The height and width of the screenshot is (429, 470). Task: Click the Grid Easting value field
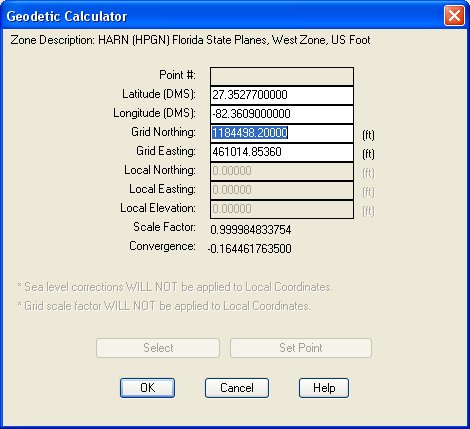pos(282,152)
